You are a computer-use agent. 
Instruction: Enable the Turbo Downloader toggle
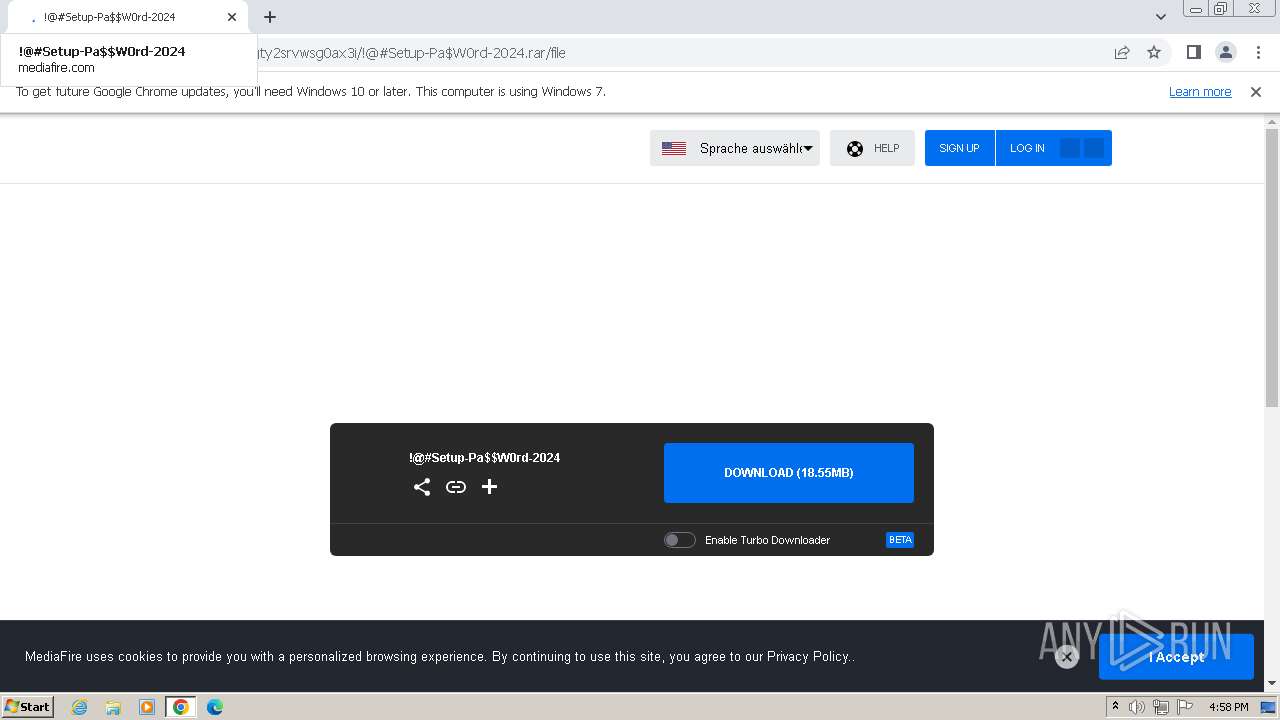680,540
